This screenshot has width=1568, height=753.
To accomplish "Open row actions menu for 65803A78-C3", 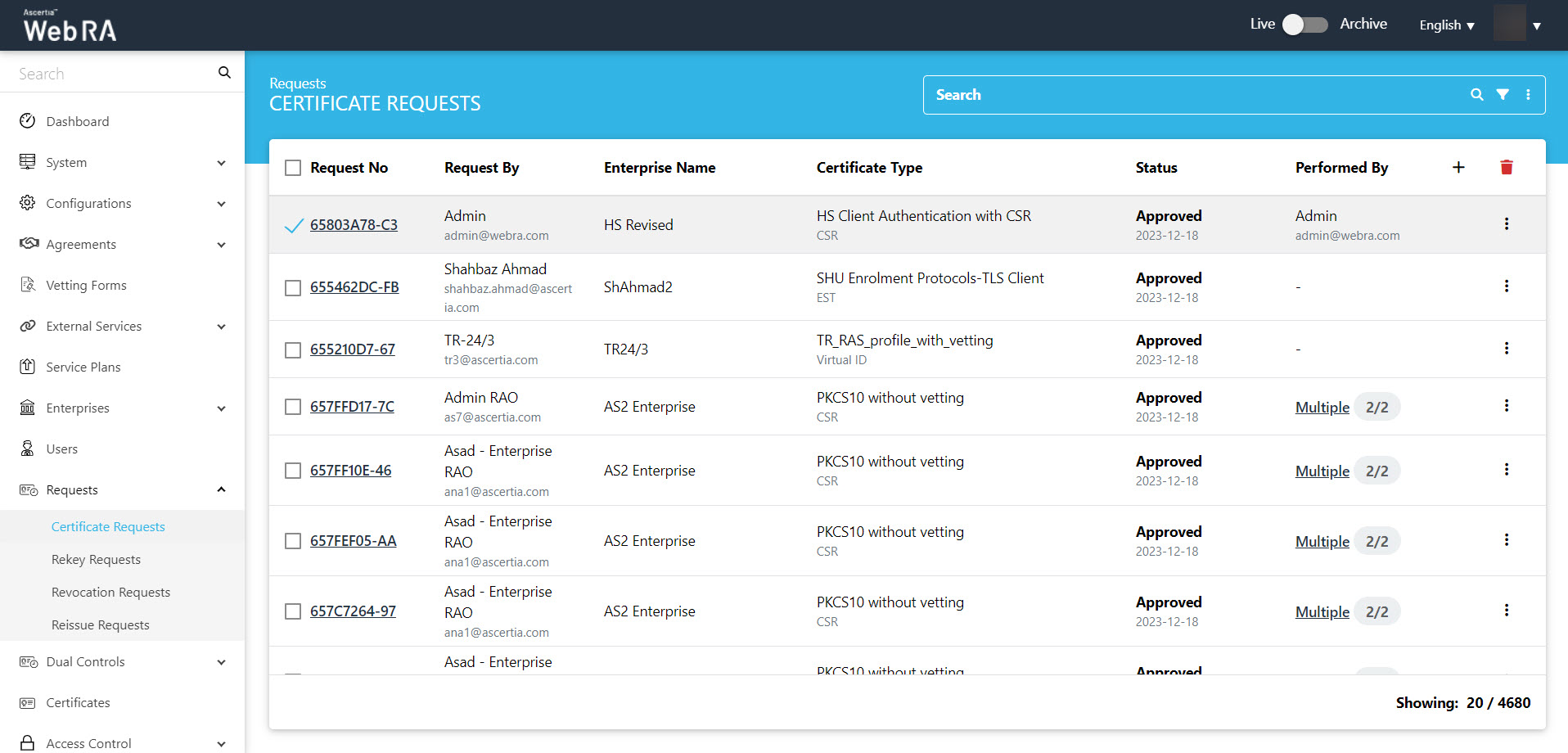I will coord(1506,224).
